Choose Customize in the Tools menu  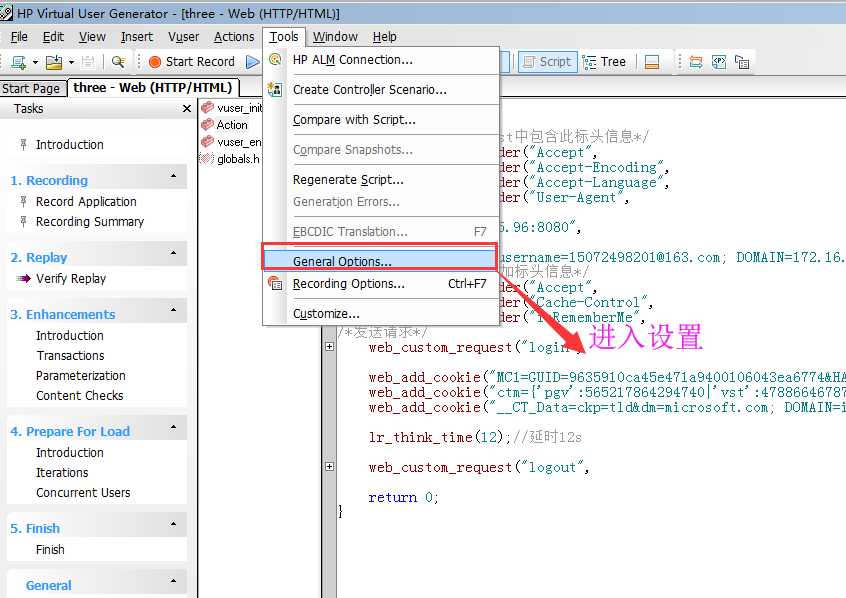click(381, 314)
